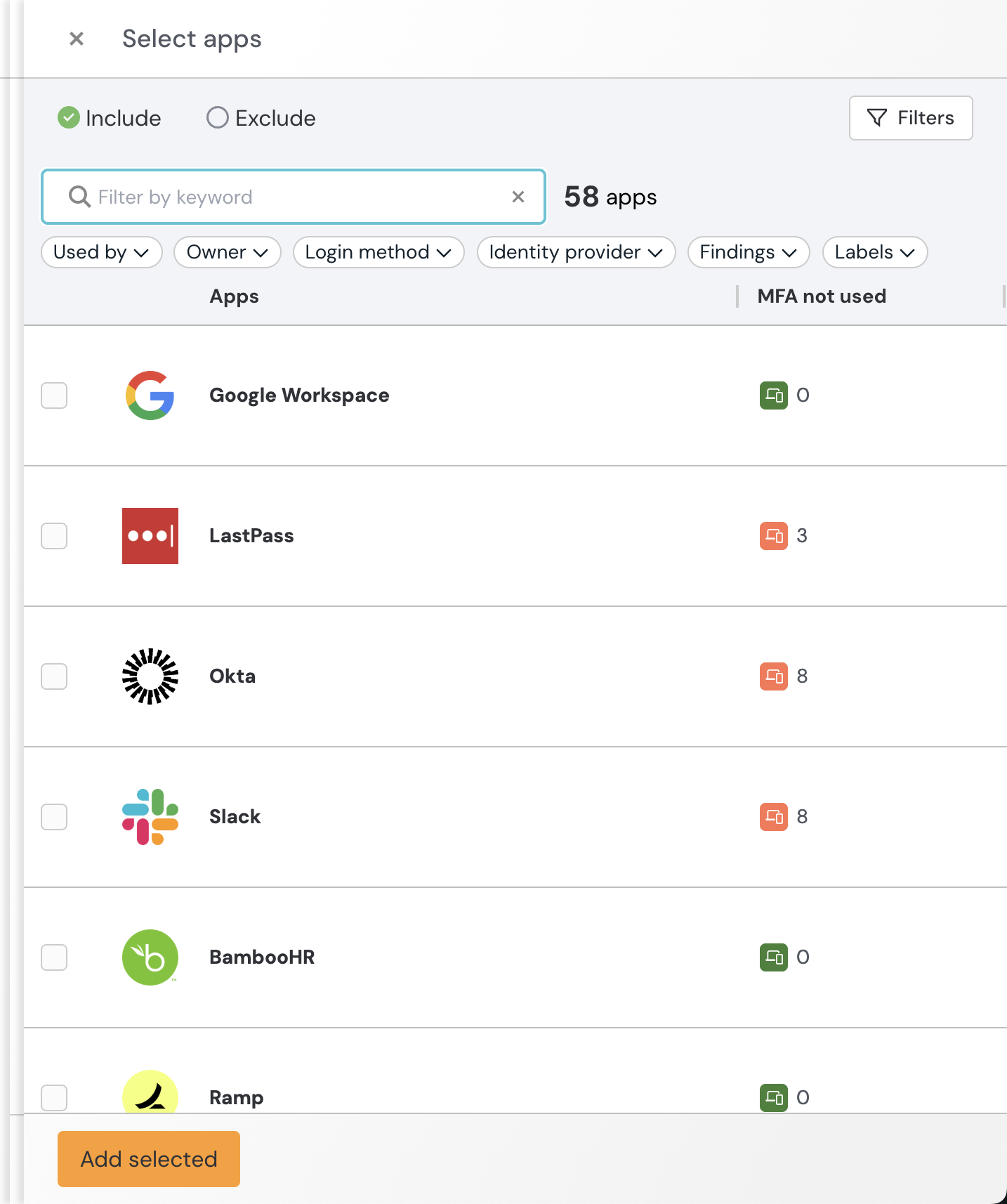Click the Okta app name
1007x1204 pixels.
[x=232, y=676]
